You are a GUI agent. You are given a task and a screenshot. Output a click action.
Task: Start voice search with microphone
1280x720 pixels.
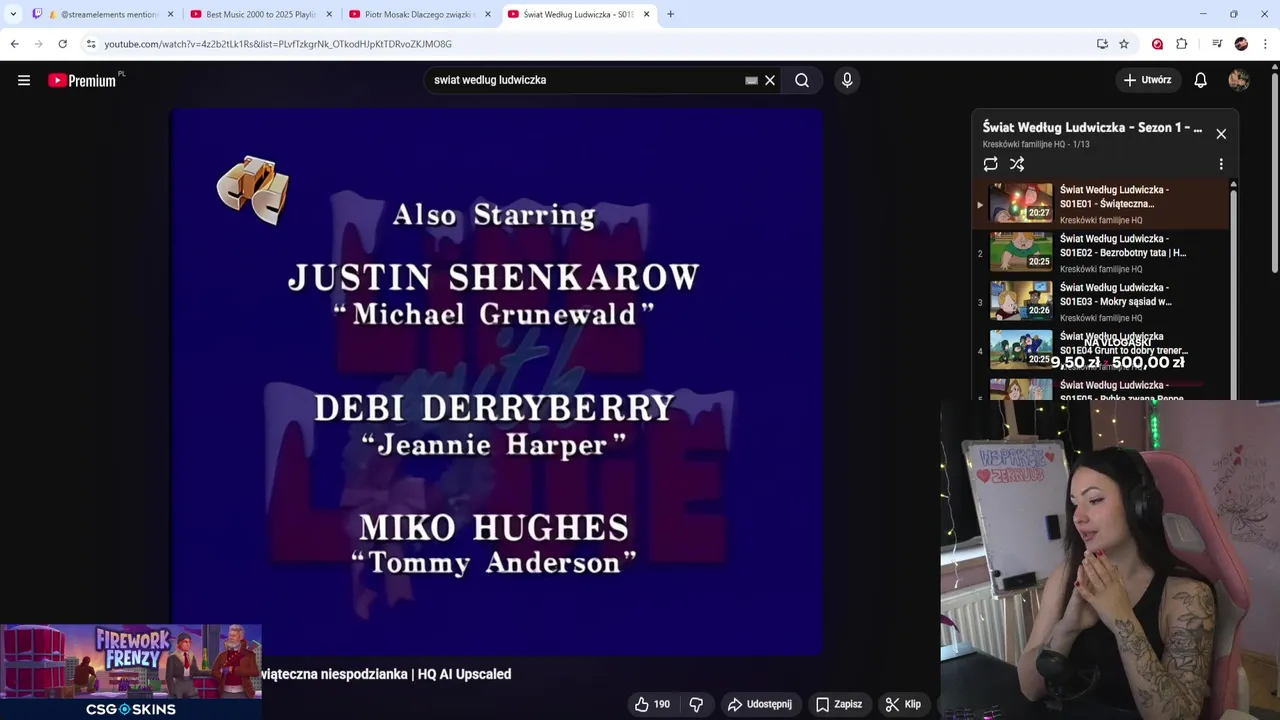pyautogui.click(x=847, y=80)
